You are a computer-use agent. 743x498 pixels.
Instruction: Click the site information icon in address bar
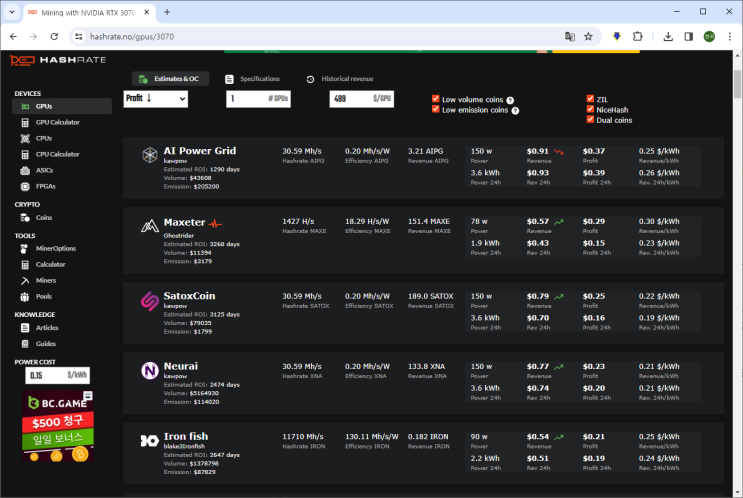coord(79,36)
